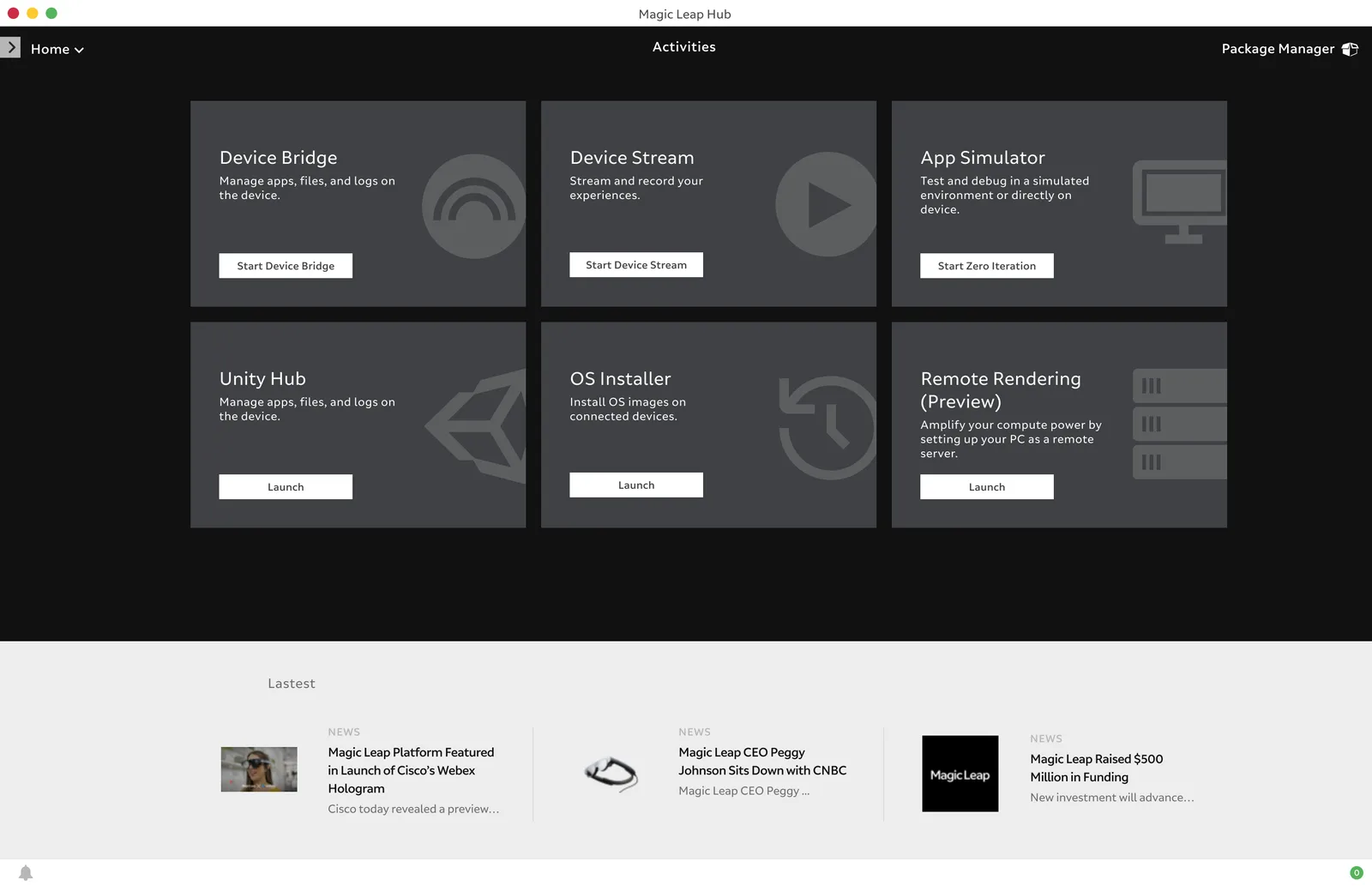Start Device Stream
Screen dimensions: 1372x886
(x=636, y=265)
